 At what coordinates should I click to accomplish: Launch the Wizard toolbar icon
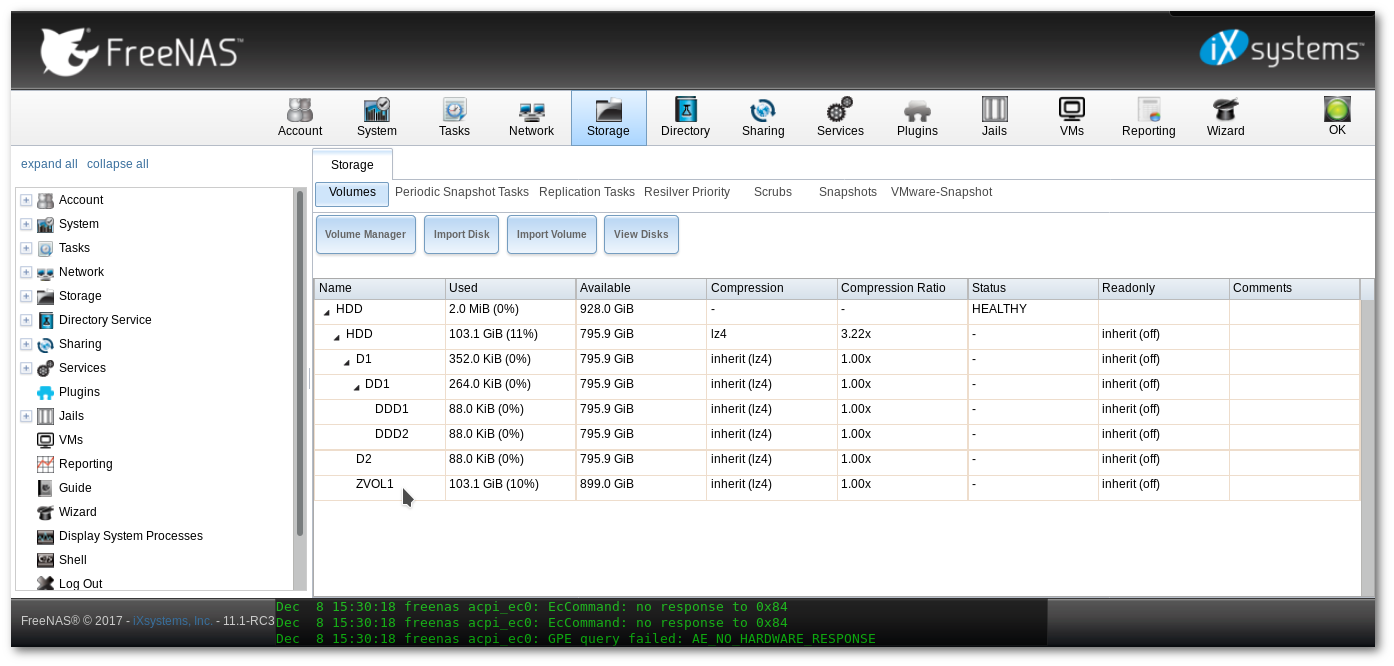pyautogui.click(x=1225, y=118)
